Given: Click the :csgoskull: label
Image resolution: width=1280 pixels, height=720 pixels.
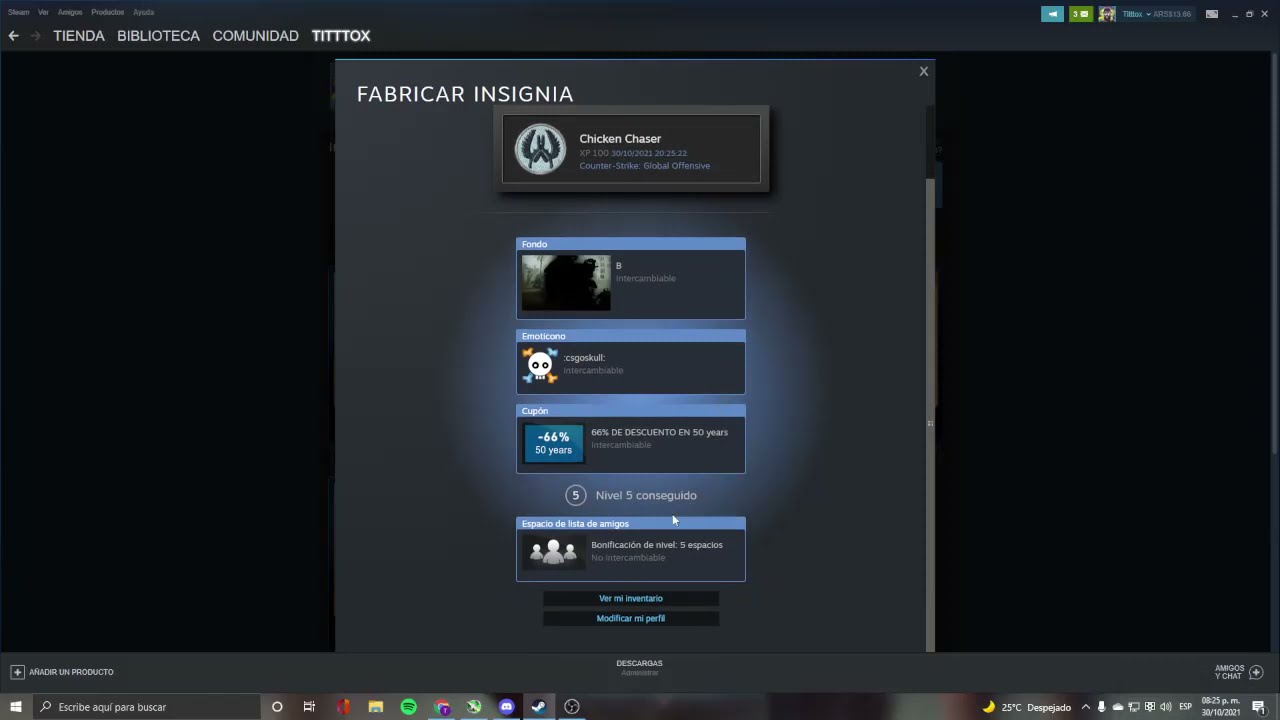Looking at the screenshot, I should [584, 358].
